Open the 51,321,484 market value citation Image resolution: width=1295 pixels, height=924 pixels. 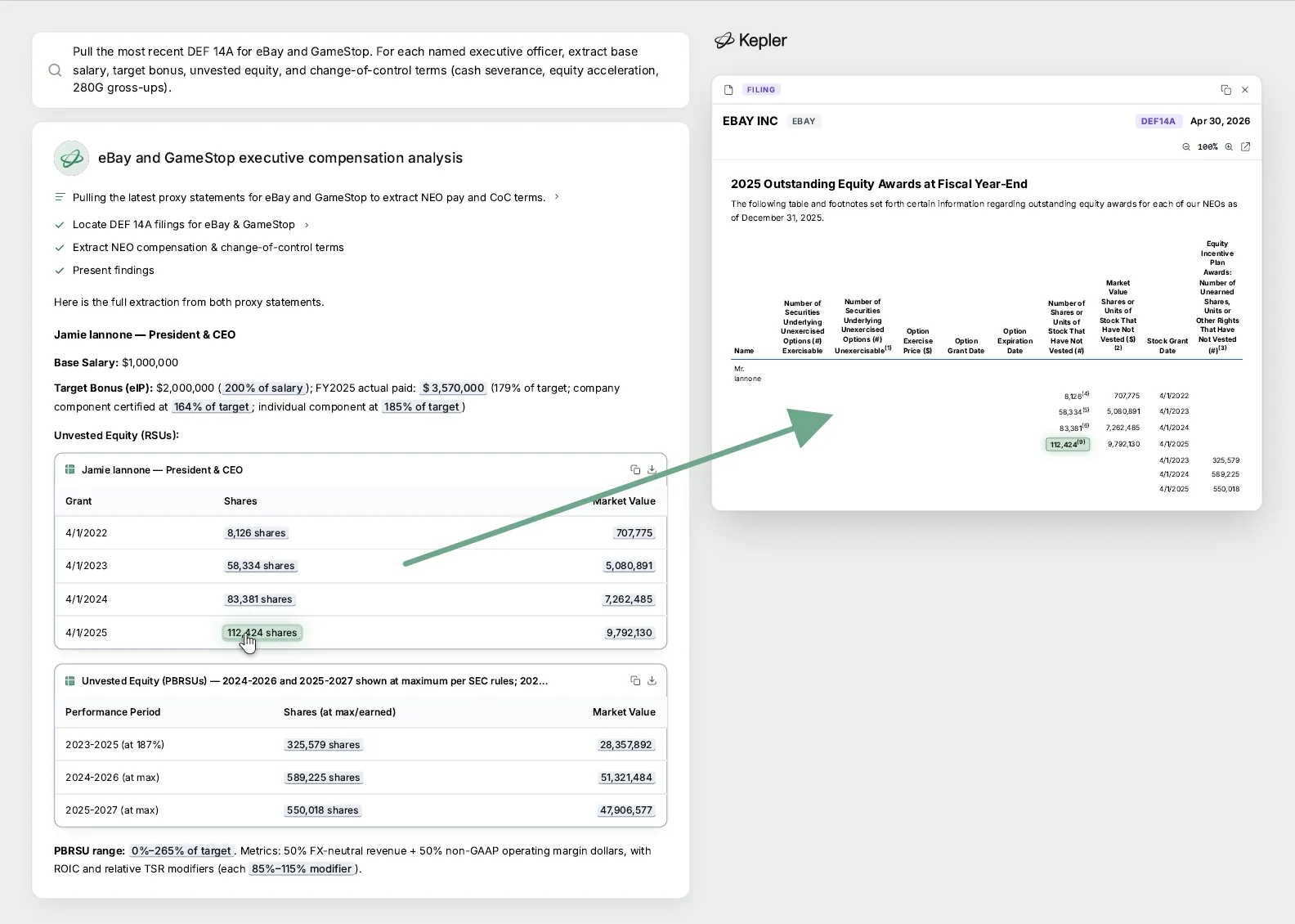point(626,778)
